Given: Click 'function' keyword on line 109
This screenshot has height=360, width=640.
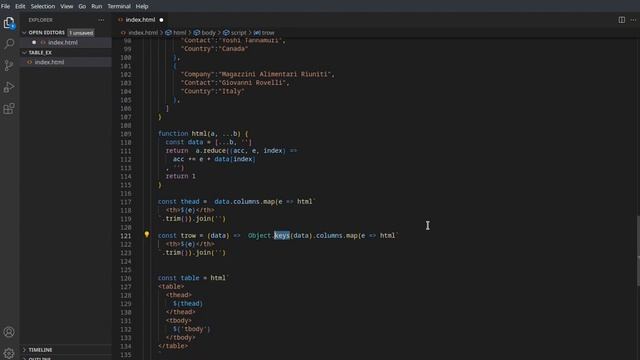Looking at the screenshot, I should pos(173,134).
